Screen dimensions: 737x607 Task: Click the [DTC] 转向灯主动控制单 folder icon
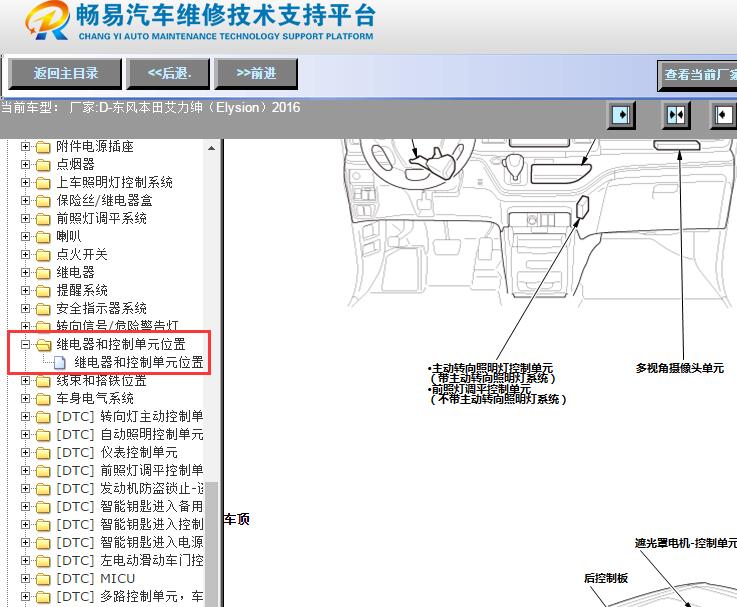[43, 417]
